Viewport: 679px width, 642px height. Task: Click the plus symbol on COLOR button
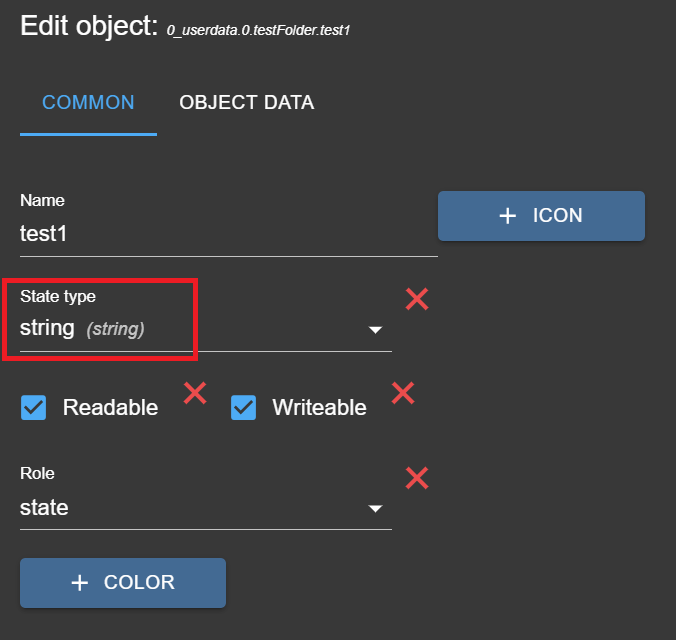coord(80,583)
